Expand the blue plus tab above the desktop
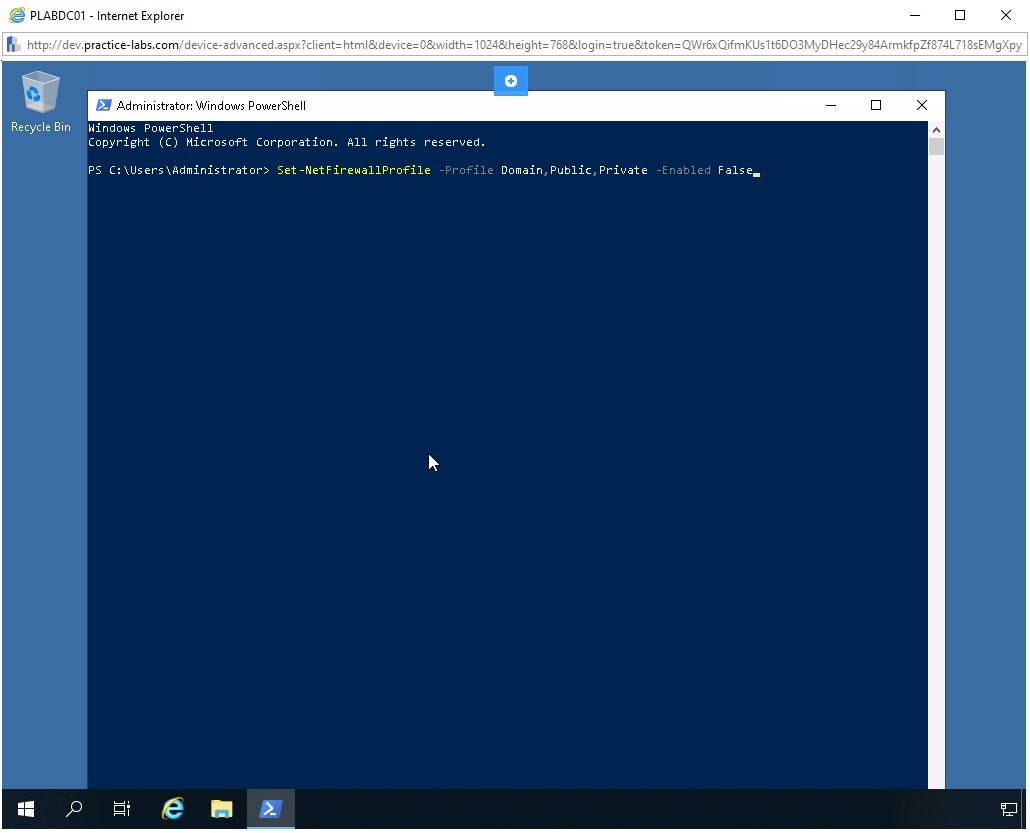This screenshot has width=1030, height=833. pos(510,81)
